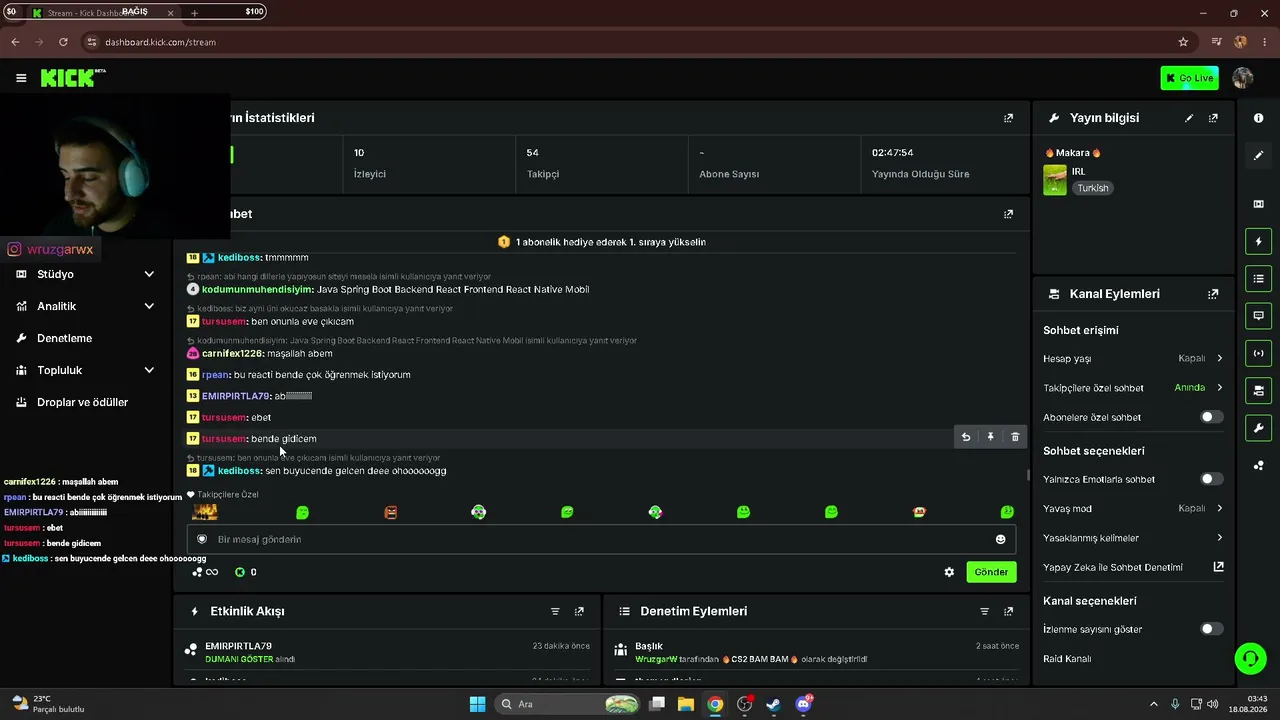Click EMIRPIRTLA79 in Etkinlik Akışı
This screenshot has width=1280, height=720.
coord(238,646)
